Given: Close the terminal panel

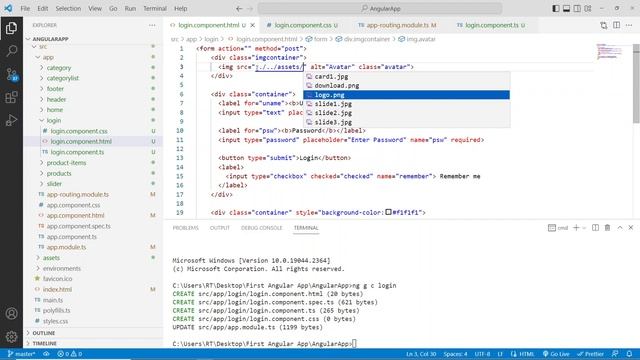Looking at the screenshot, I should pos(631,228).
